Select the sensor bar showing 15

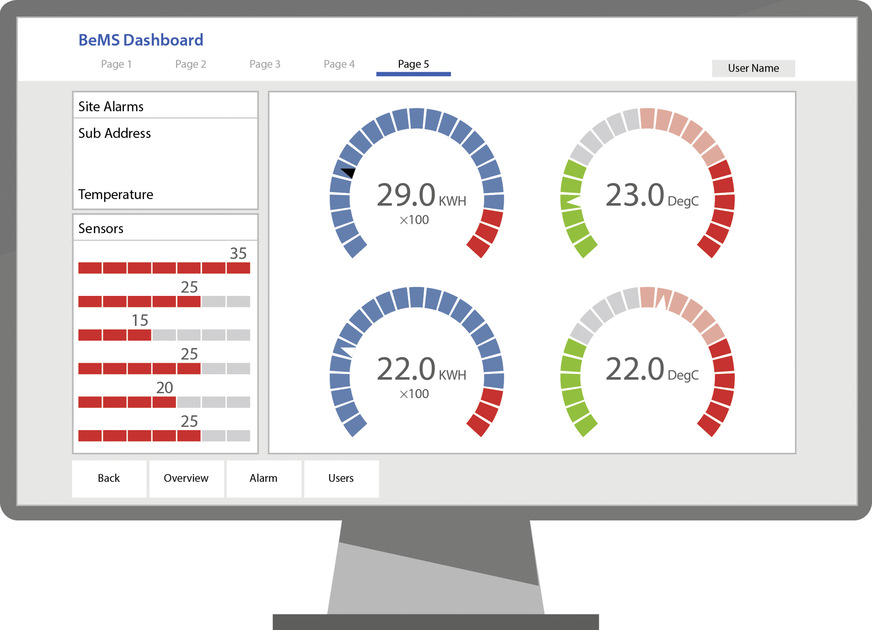pos(164,335)
